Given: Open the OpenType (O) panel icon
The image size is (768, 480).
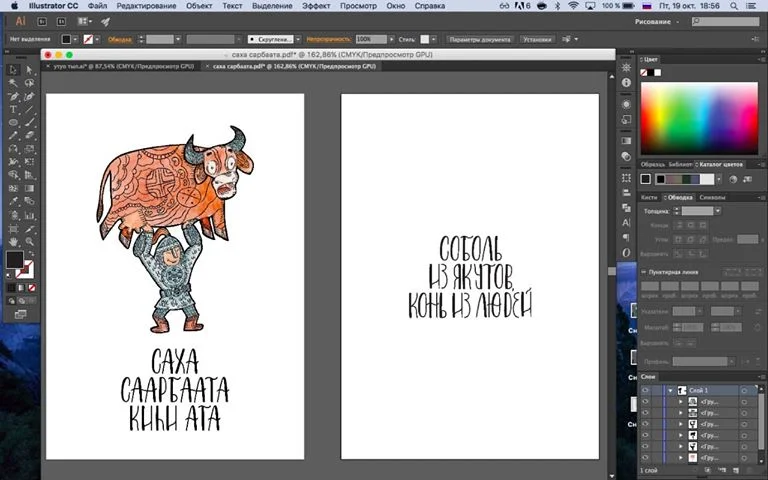Looking at the screenshot, I should tap(626, 253).
